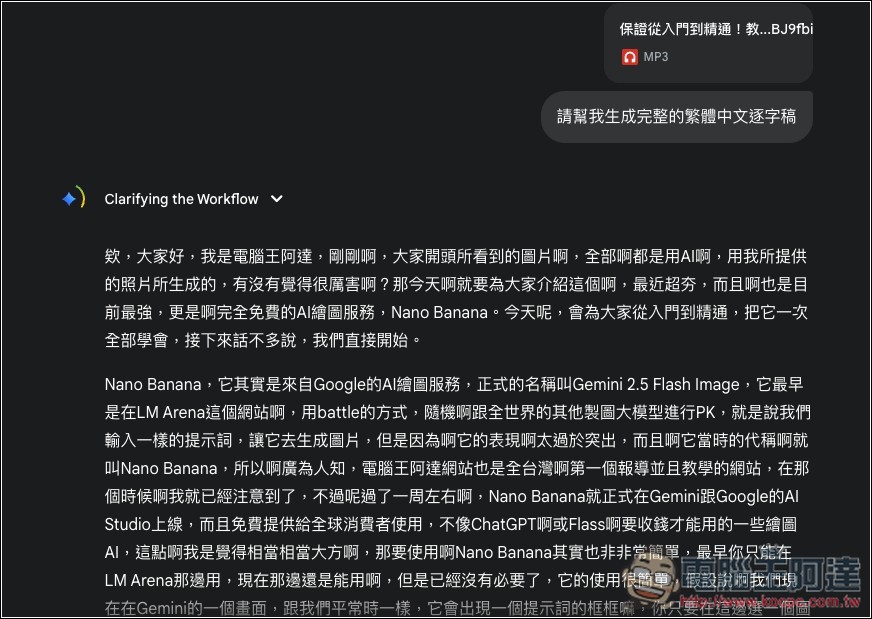Click the line starting 叫Nano Banana，所以啊廣為人知
872x619 pixels.
pos(457,468)
